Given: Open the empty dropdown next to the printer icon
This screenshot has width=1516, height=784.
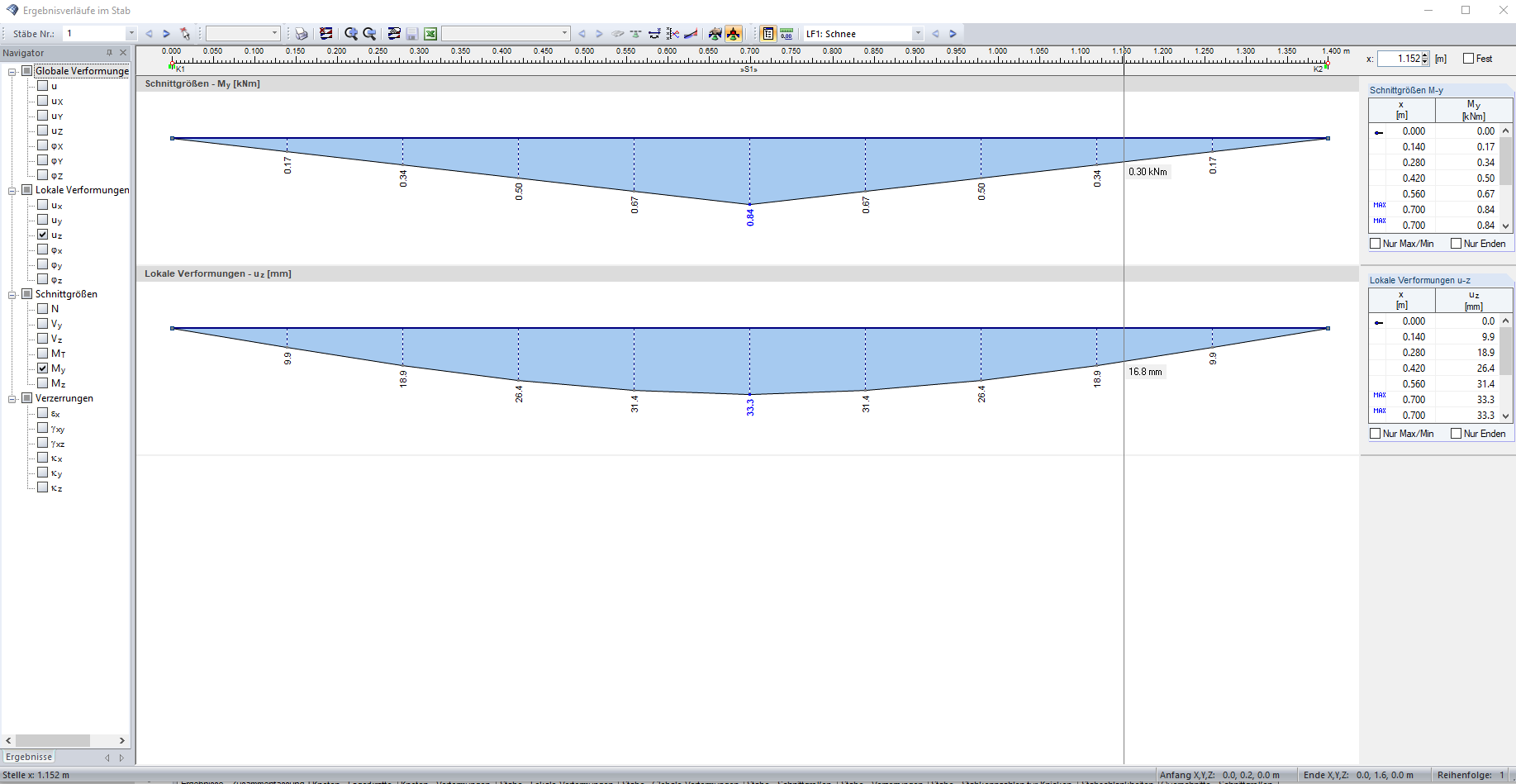Looking at the screenshot, I should coord(275,34).
